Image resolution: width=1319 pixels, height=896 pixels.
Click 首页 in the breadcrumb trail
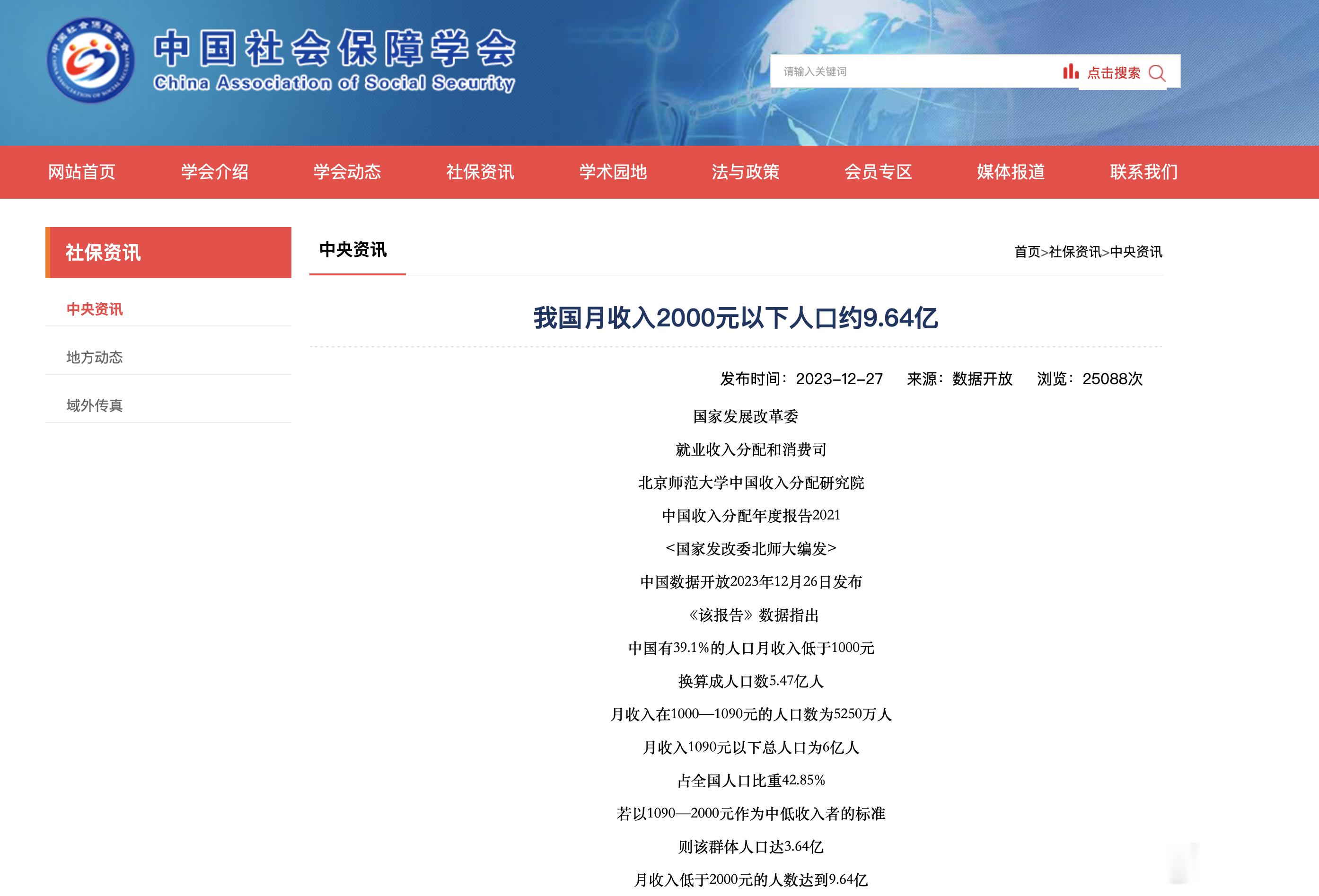click(x=1027, y=252)
